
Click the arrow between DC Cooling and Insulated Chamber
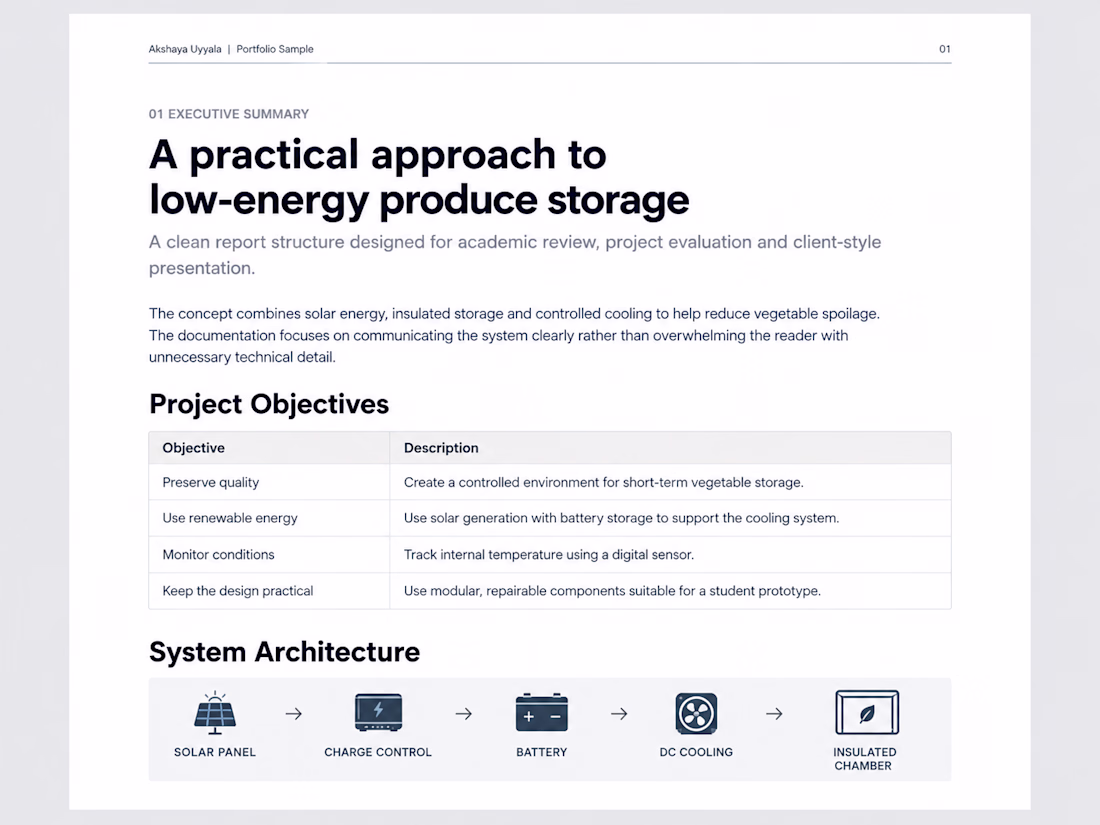pos(774,713)
